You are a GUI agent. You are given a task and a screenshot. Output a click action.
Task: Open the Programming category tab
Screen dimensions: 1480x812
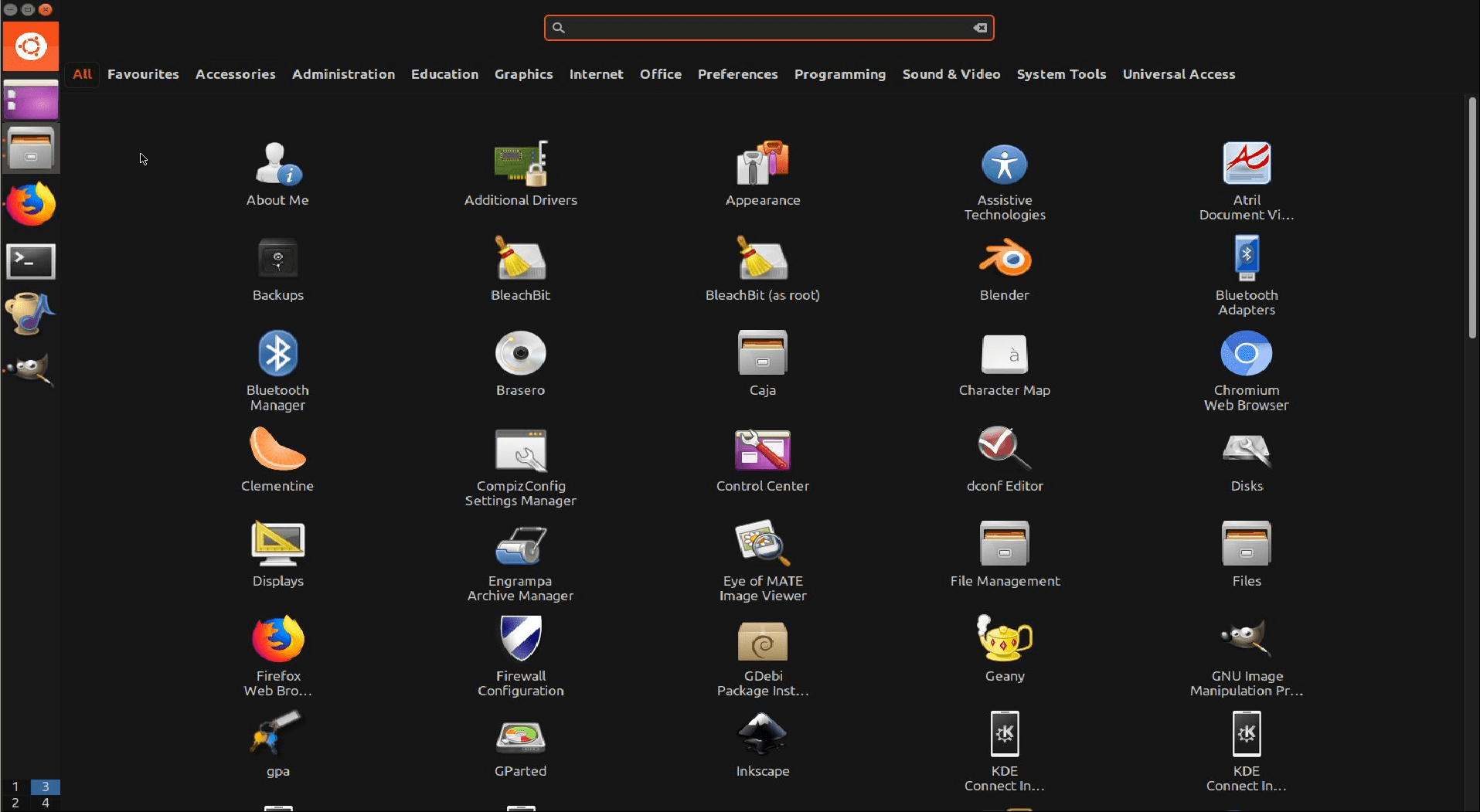(x=839, y=74)
